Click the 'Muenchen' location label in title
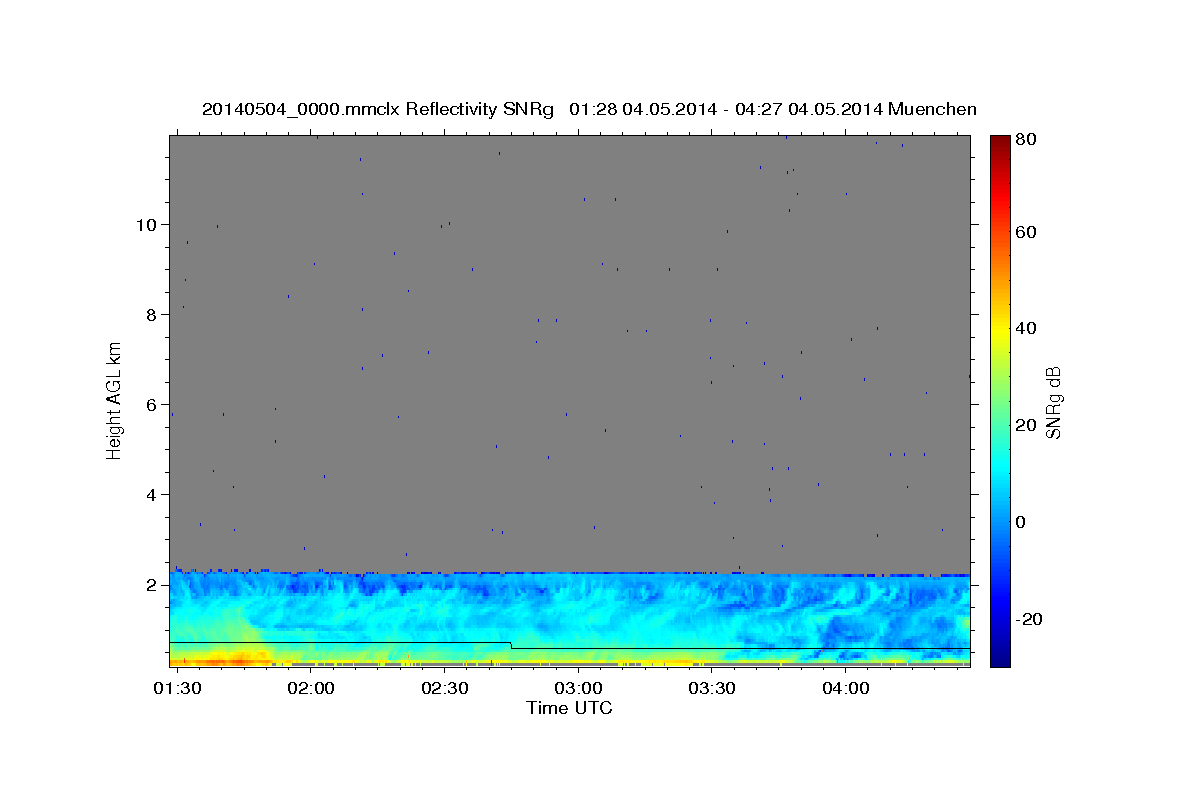The width and height of the screenshot is (1200, 800). pos(932,109)
